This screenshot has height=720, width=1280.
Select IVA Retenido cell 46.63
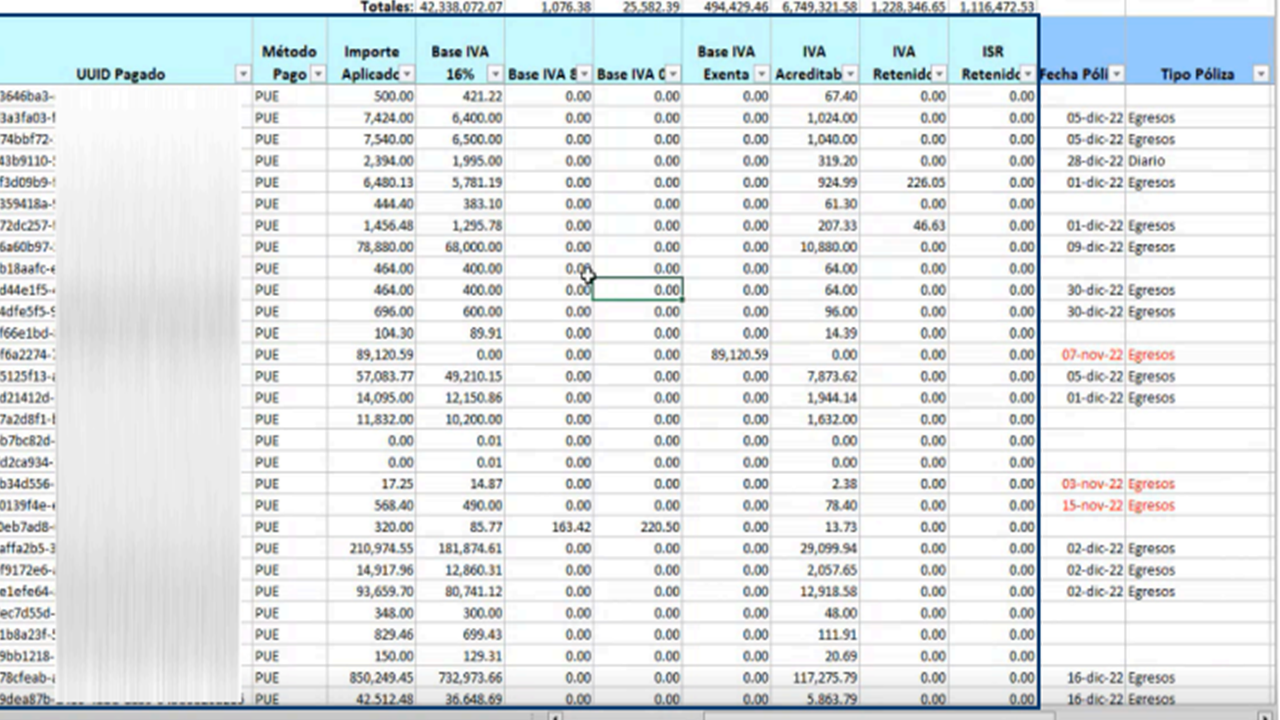point(904,226)
